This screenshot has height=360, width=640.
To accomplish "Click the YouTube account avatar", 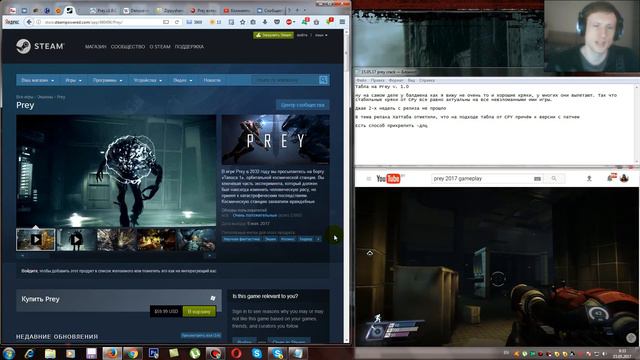I will point(624,178).
